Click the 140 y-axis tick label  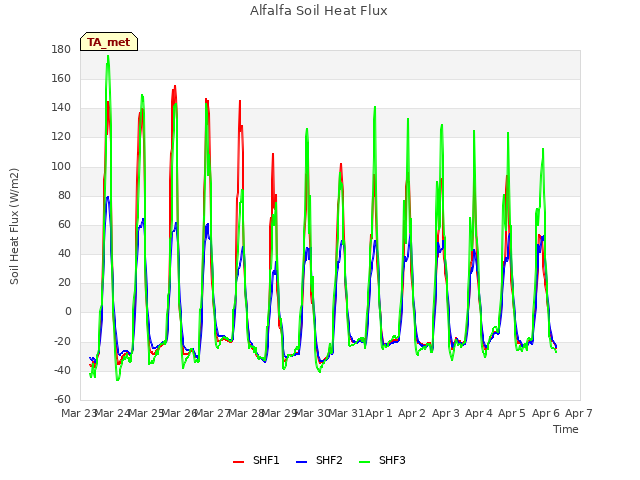pos(61,108)
